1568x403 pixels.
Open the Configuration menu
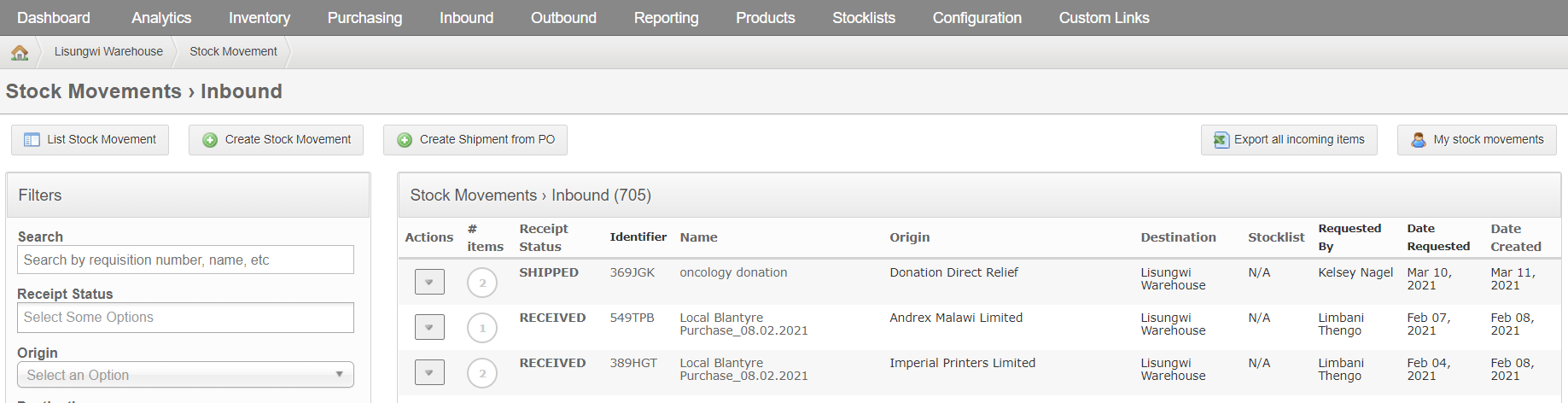coord(976,18)
